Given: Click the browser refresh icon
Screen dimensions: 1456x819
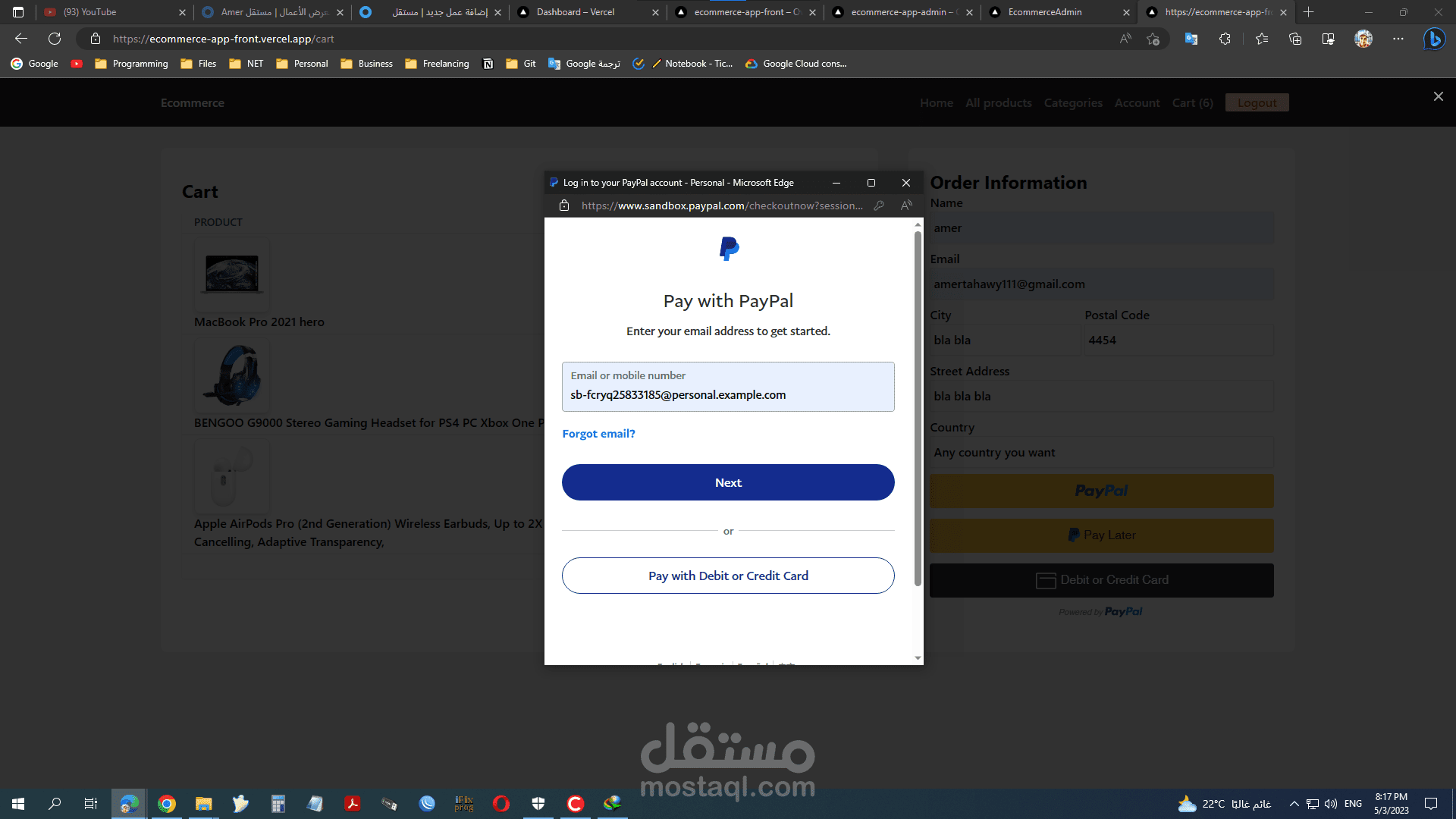Looking at the screenshot, I should pyautogui.click(x=55, y=39).
